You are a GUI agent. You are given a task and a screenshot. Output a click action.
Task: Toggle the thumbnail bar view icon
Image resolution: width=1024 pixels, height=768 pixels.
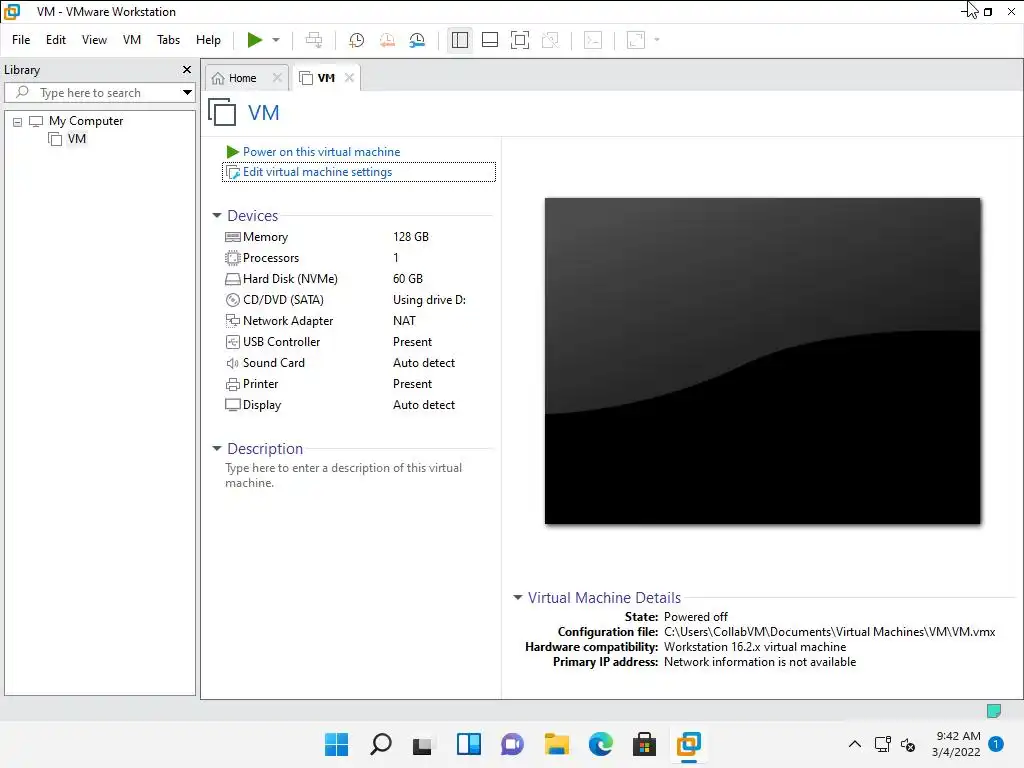click(490, 40)
